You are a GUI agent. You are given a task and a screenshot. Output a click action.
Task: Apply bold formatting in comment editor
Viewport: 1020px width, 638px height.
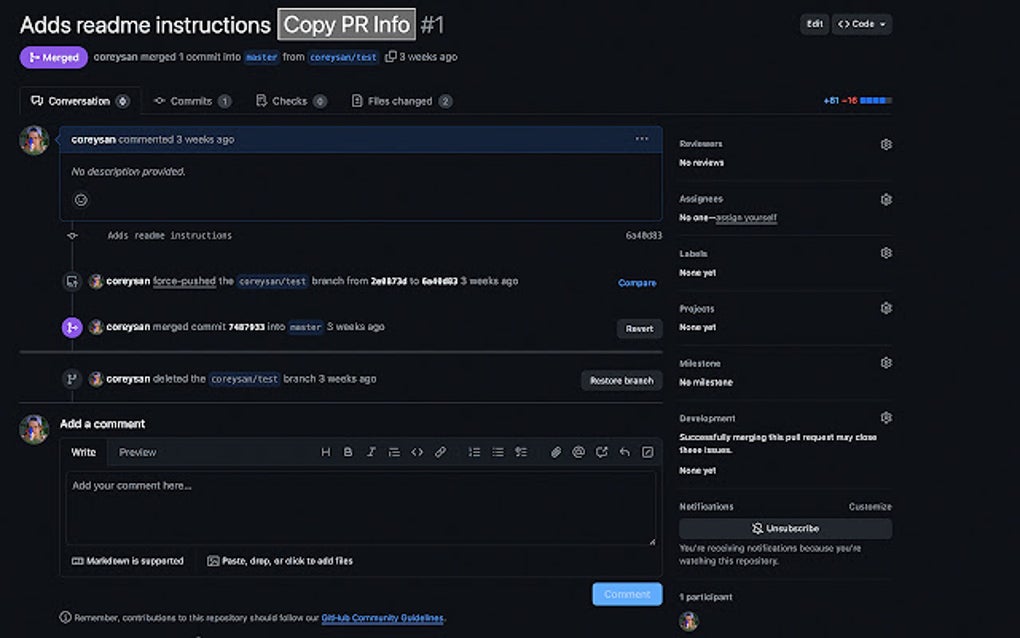348,452
